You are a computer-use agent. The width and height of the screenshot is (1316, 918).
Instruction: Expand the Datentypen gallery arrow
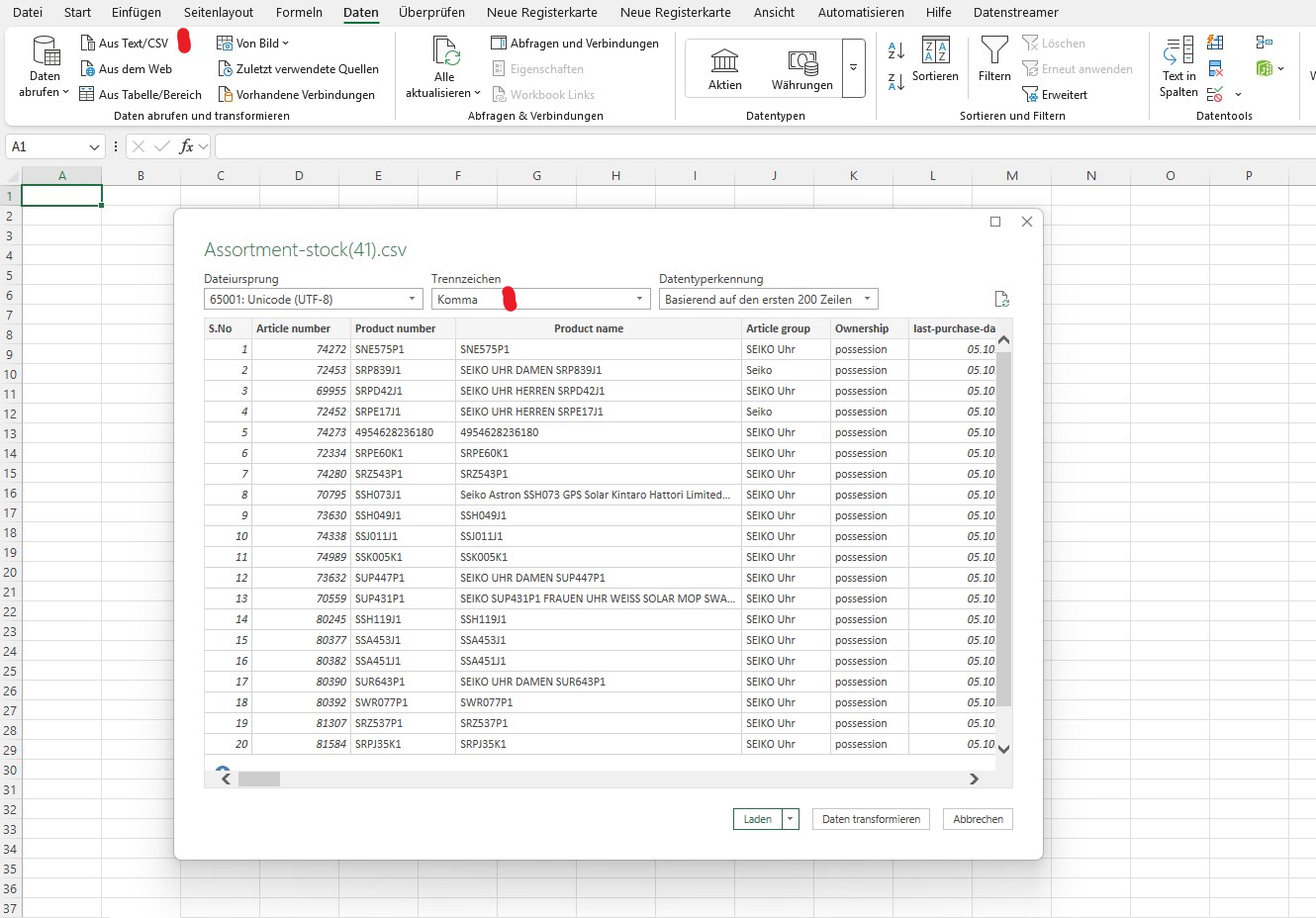(x=853, y=68)
